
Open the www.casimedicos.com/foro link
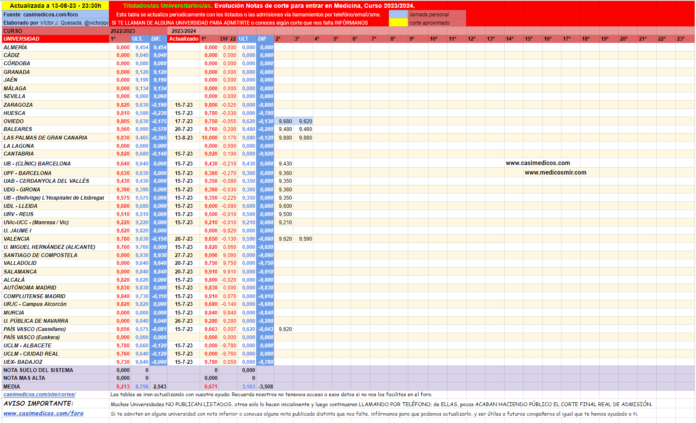click(x=44, y=413)
